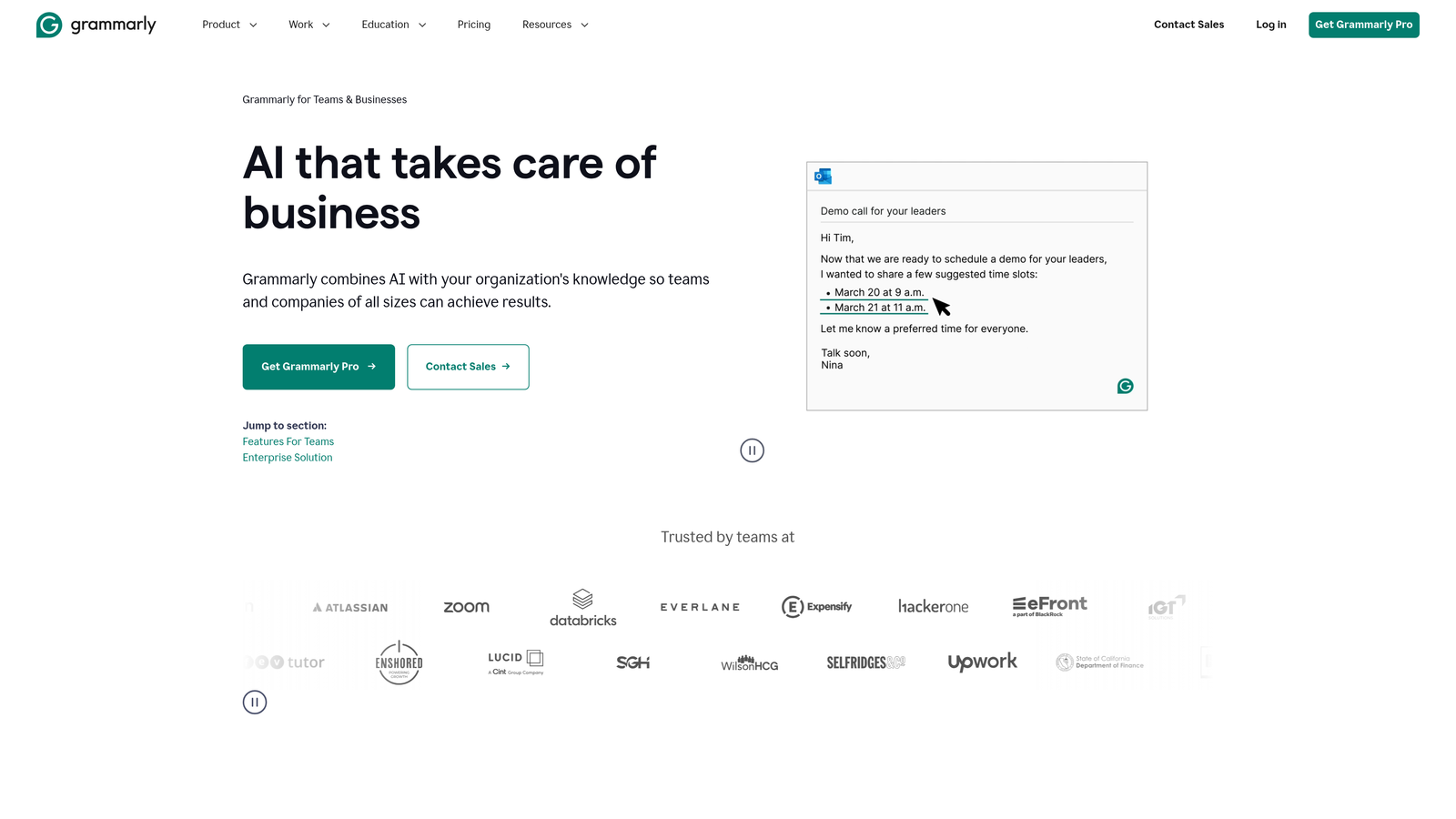Expand the Work menu
This screenshot has height=819, width=1456.
coord(308,25)
